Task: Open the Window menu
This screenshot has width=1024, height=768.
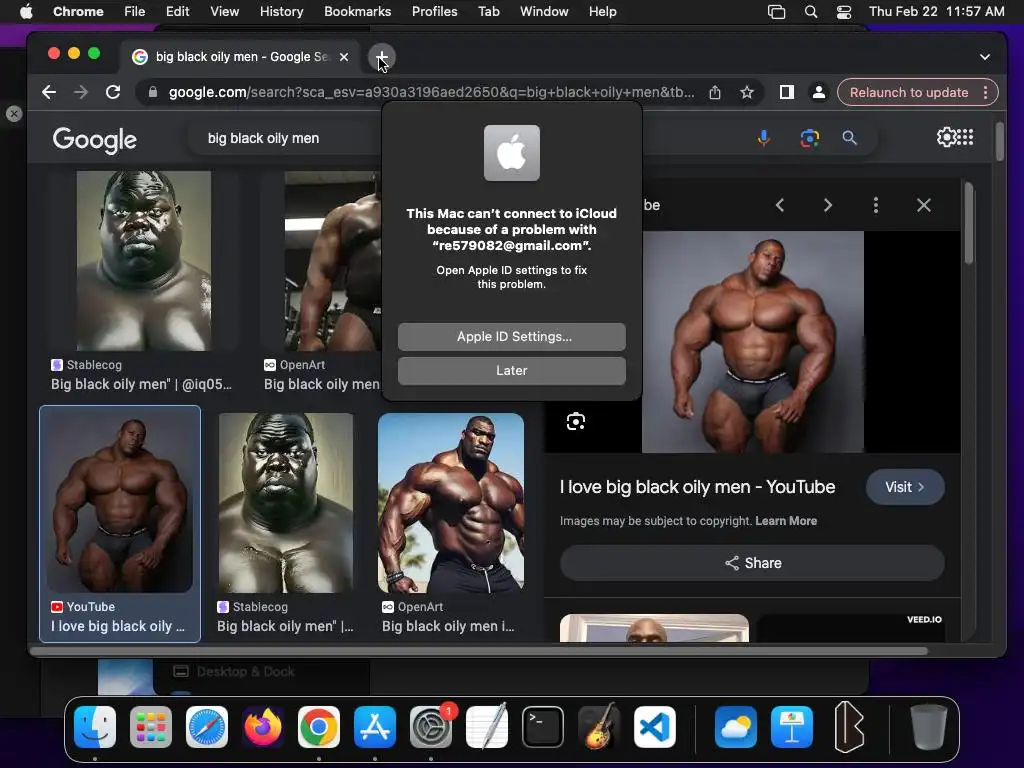Action: [x=544, y=12]
